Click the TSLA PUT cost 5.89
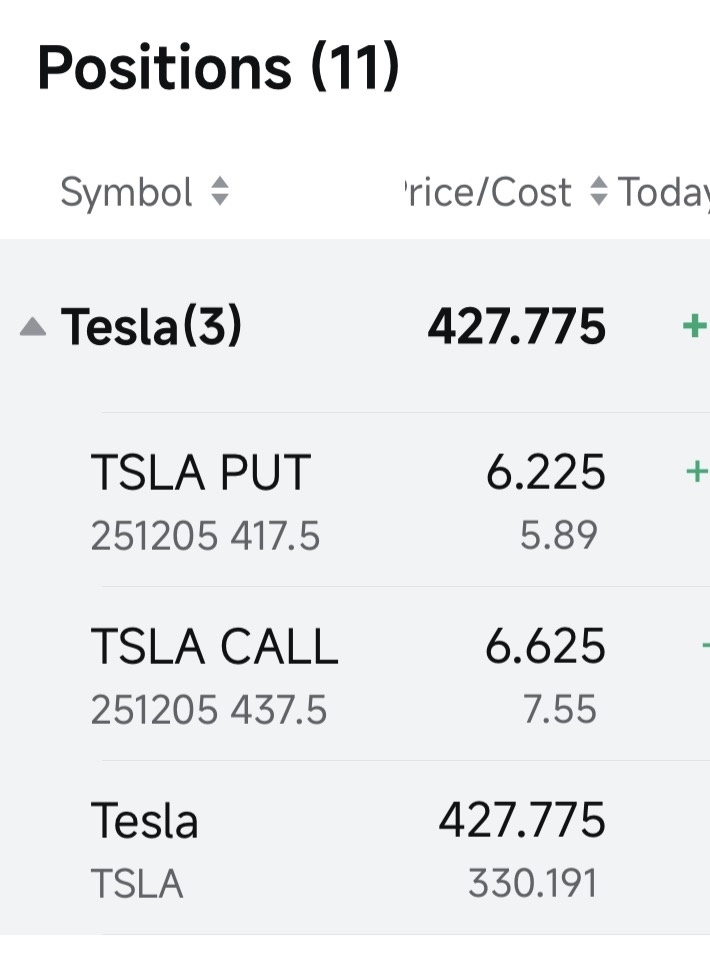The image size is (710, 957). coord(559,535)
